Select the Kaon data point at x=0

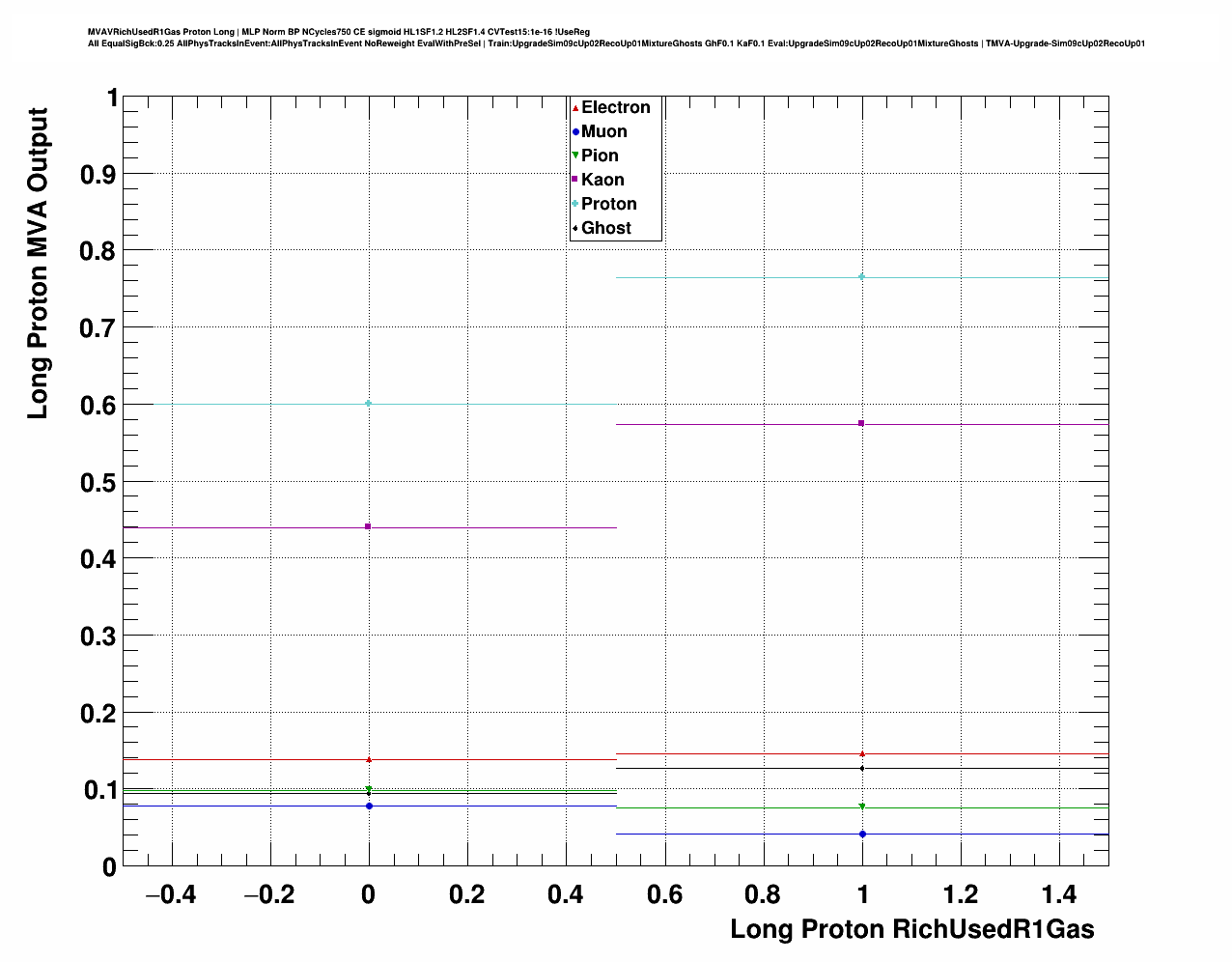click(x=368, y=526)
